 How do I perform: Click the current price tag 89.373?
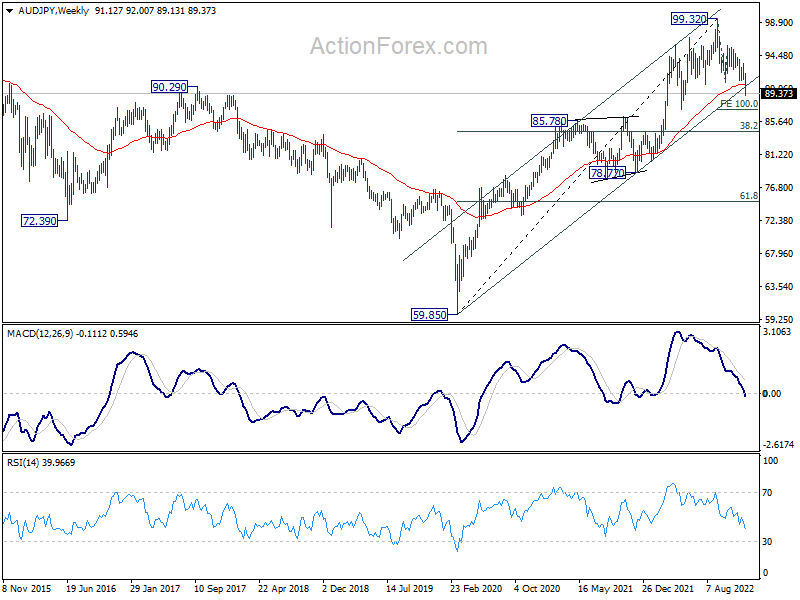[x=779, y=93]
